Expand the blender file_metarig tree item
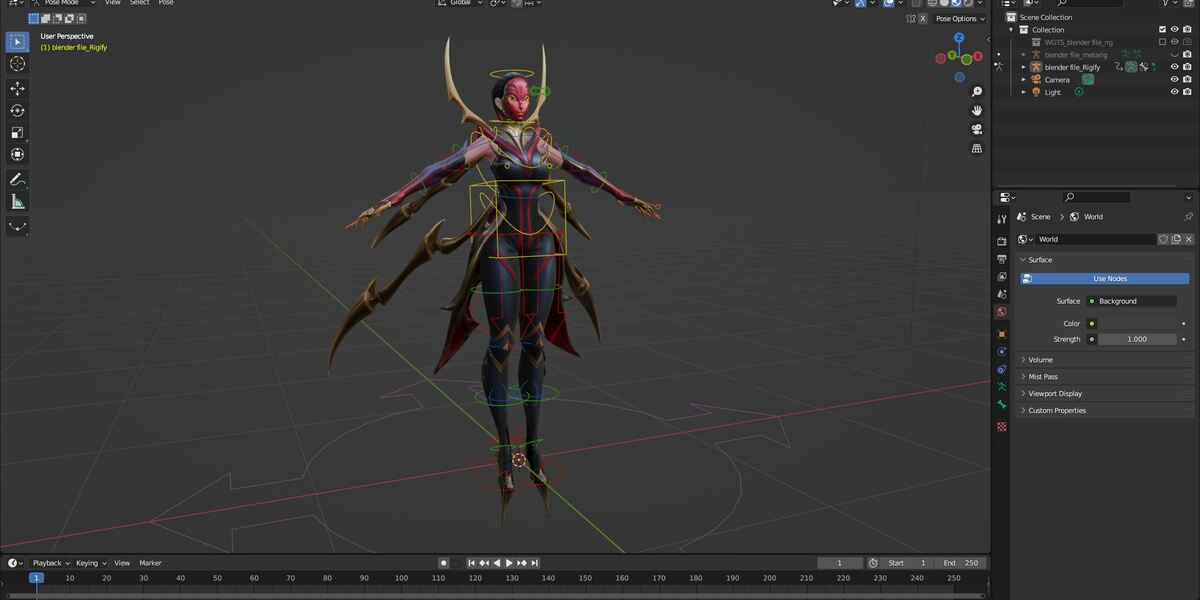1200x600 pixels. (x=1023, y=54)
